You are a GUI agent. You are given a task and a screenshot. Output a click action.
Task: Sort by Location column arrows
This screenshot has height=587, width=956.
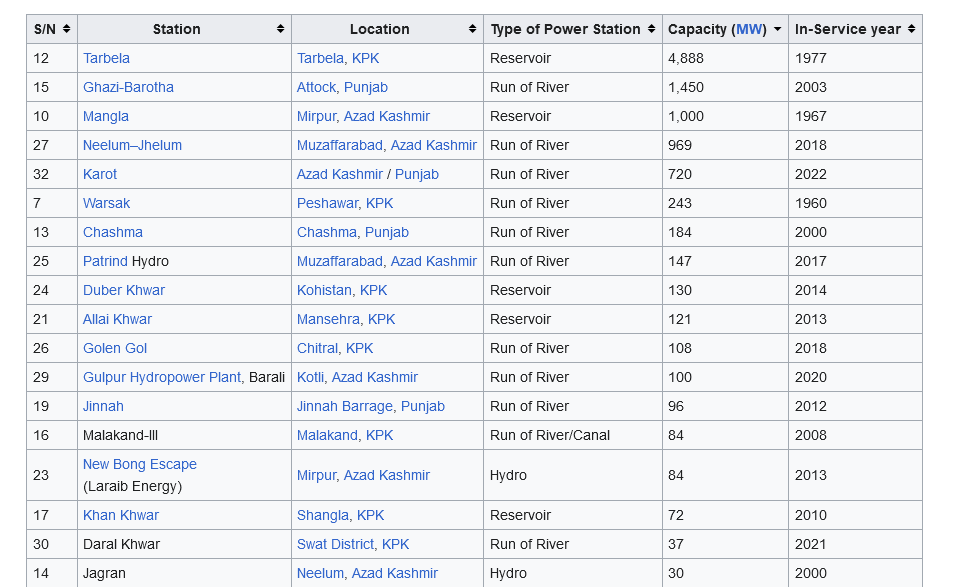(x=473, y=29)
